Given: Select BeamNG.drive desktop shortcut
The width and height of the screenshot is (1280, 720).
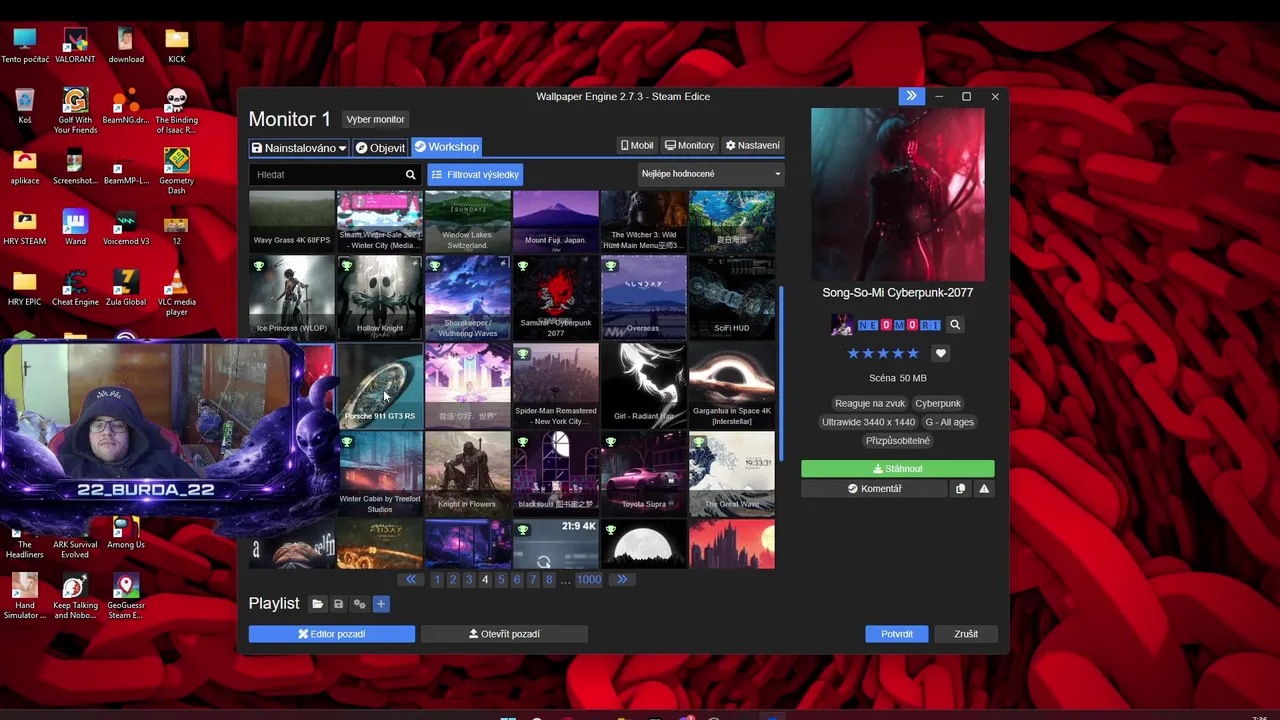Looking at the screenshot, I should coord(126,105).
